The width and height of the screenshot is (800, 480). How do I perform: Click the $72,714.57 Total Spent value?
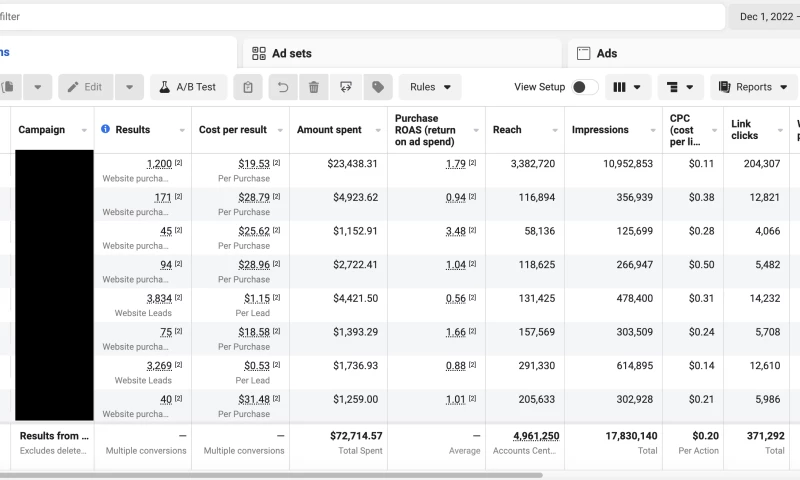point(356,436)
